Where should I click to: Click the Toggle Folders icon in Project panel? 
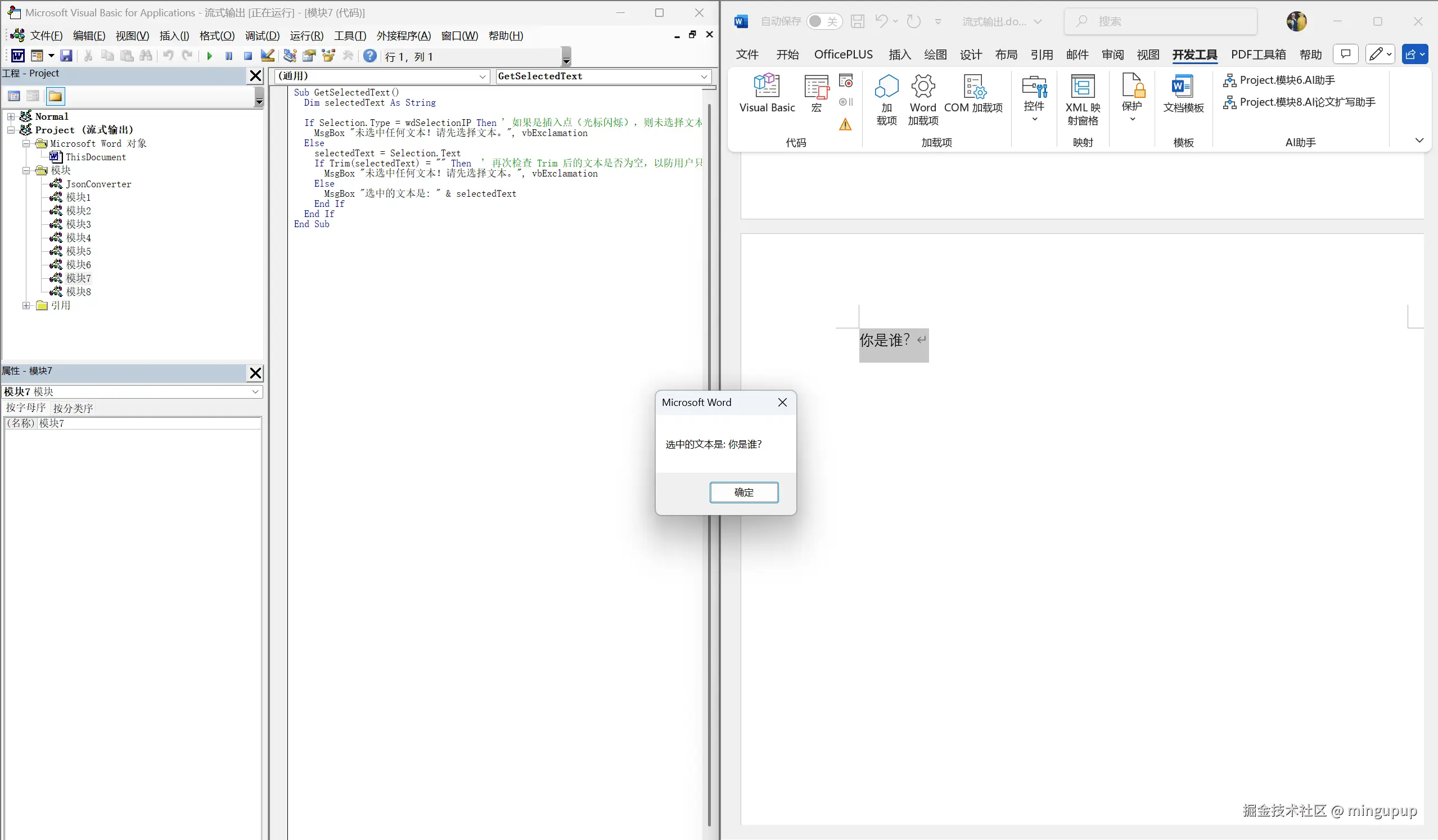coord(55,97)
